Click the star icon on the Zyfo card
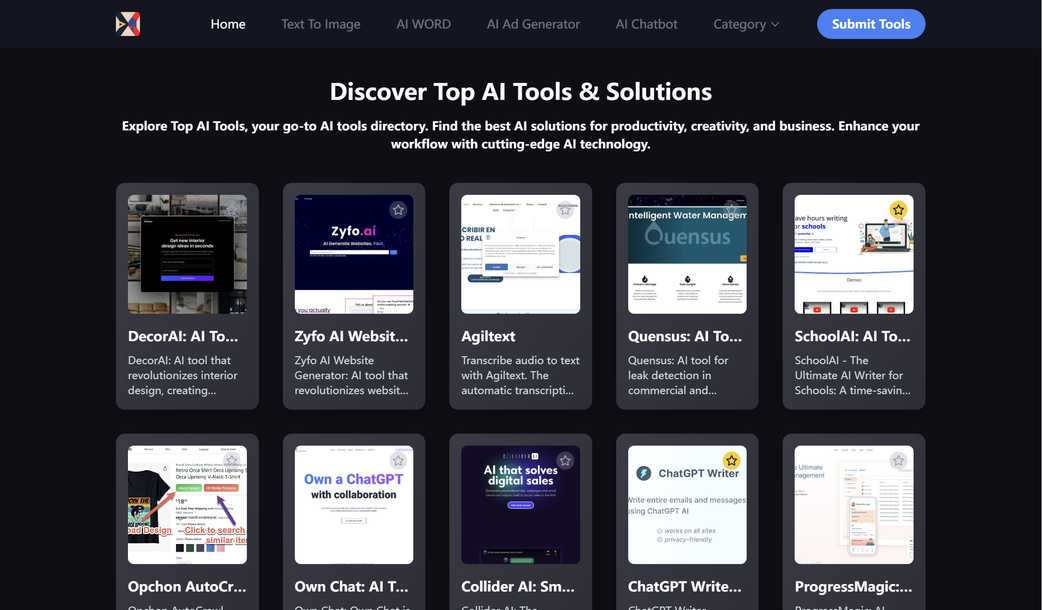This screenshot has width=1042, height=610. pyautogui.click(x=397, y=209)
